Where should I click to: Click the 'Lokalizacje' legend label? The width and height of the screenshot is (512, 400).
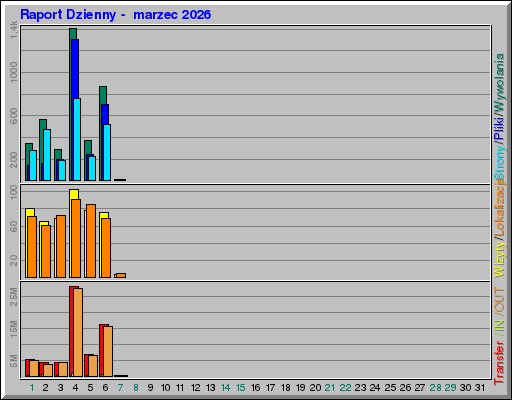499,207
